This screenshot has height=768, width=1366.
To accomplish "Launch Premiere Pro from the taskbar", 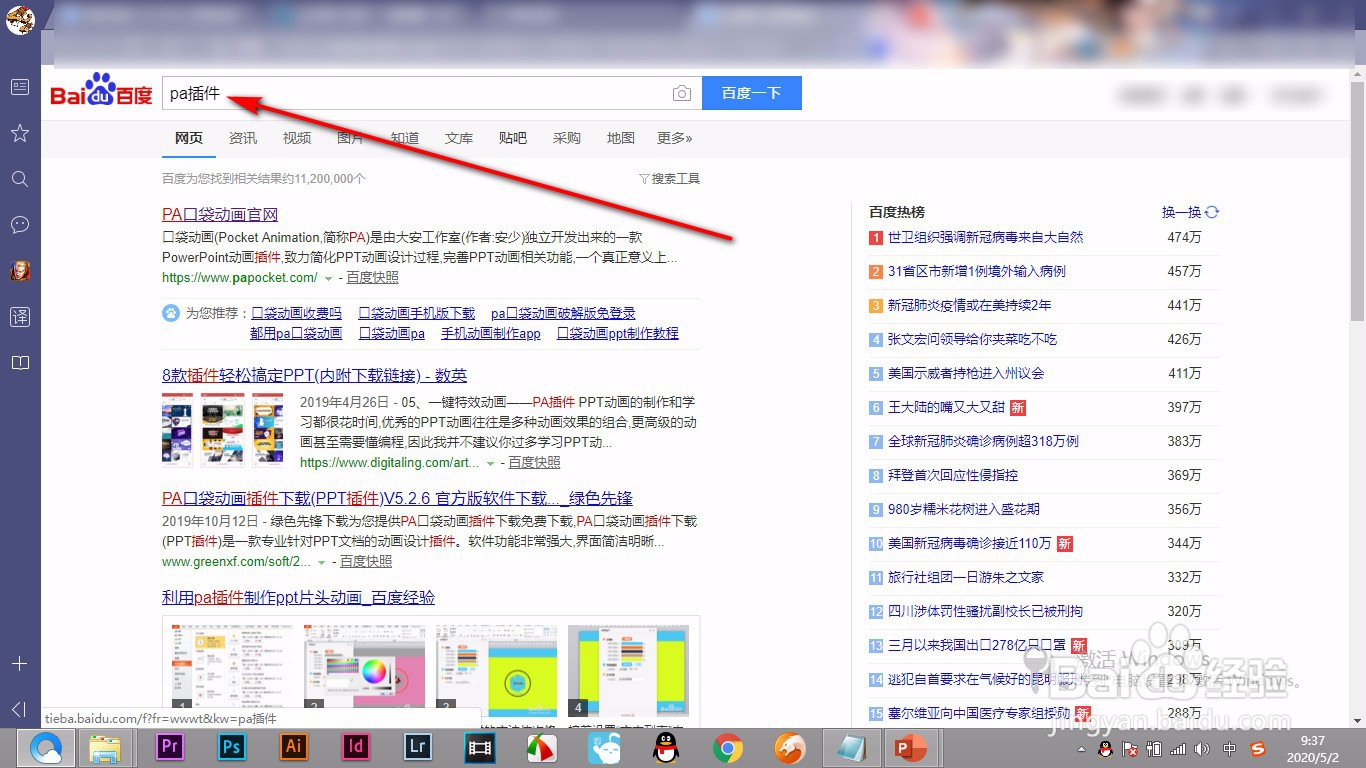I will (x=169, y=746).
